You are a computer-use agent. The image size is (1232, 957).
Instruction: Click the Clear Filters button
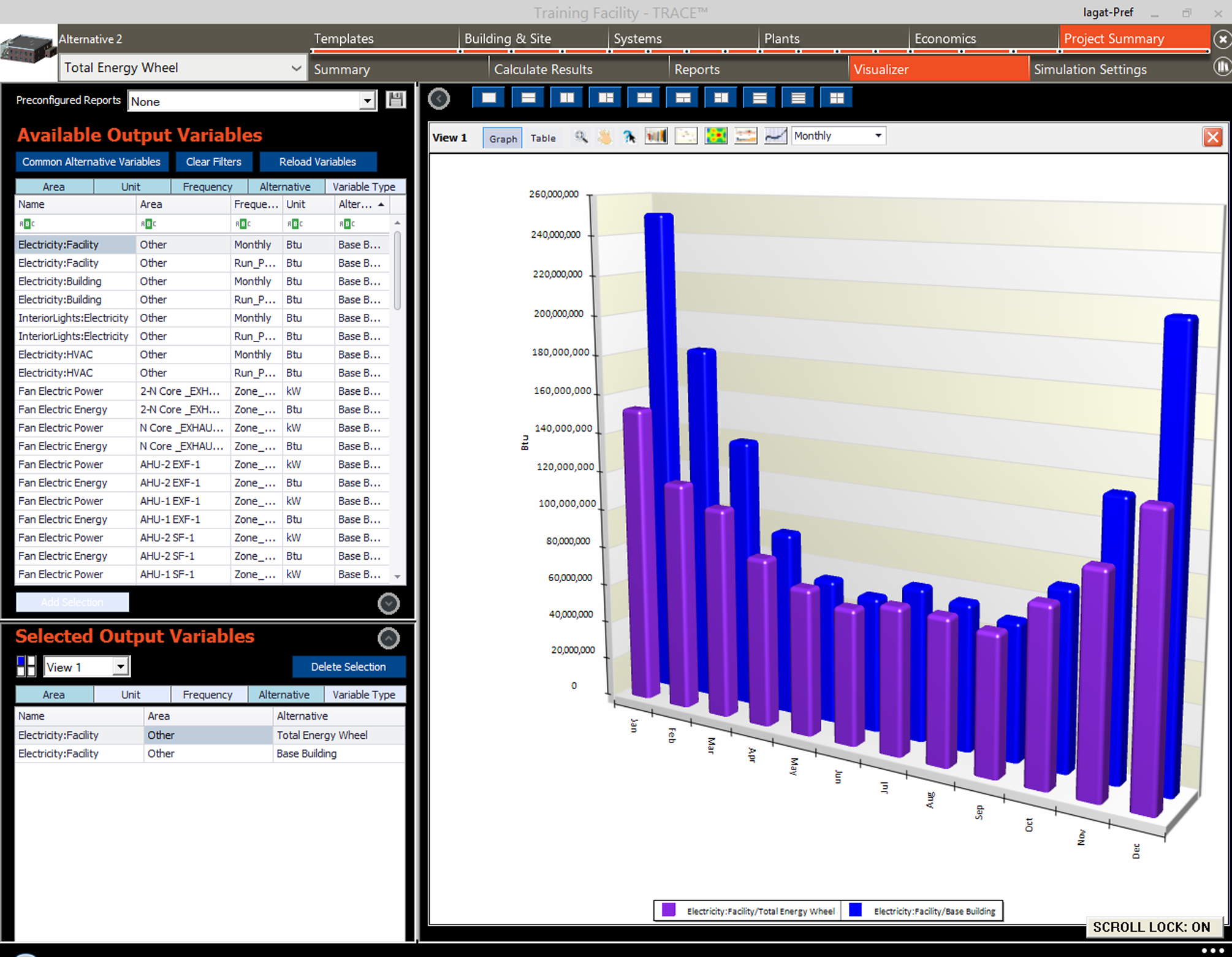point(214,161)
